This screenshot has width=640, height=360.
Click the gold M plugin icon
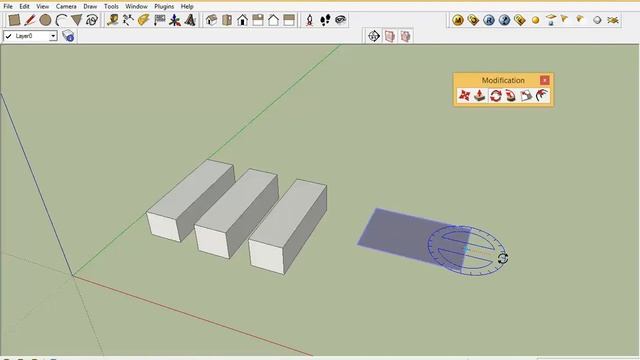458,20
